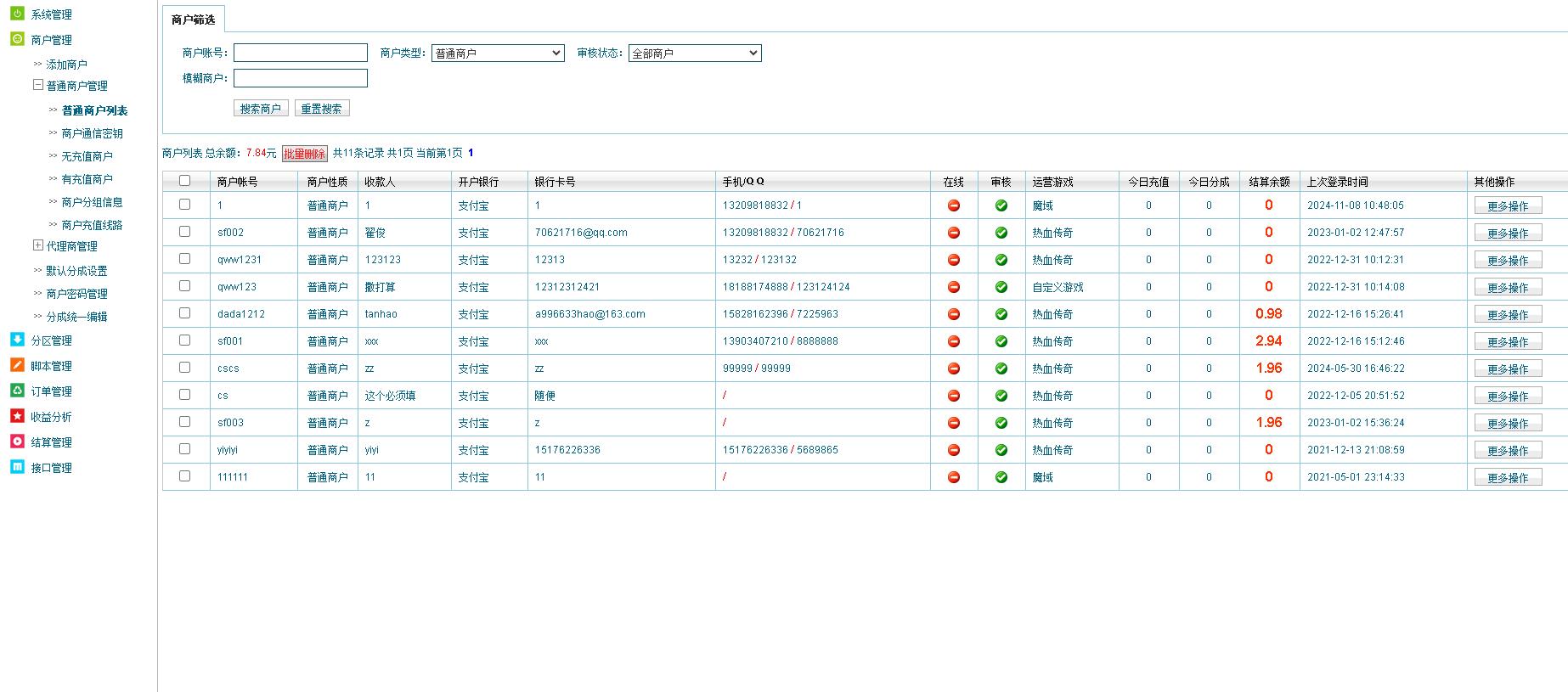The height and width of the screenshot is (692, 1568).
Task: Click approved check icon for sf002
Action: [1001, 233]
